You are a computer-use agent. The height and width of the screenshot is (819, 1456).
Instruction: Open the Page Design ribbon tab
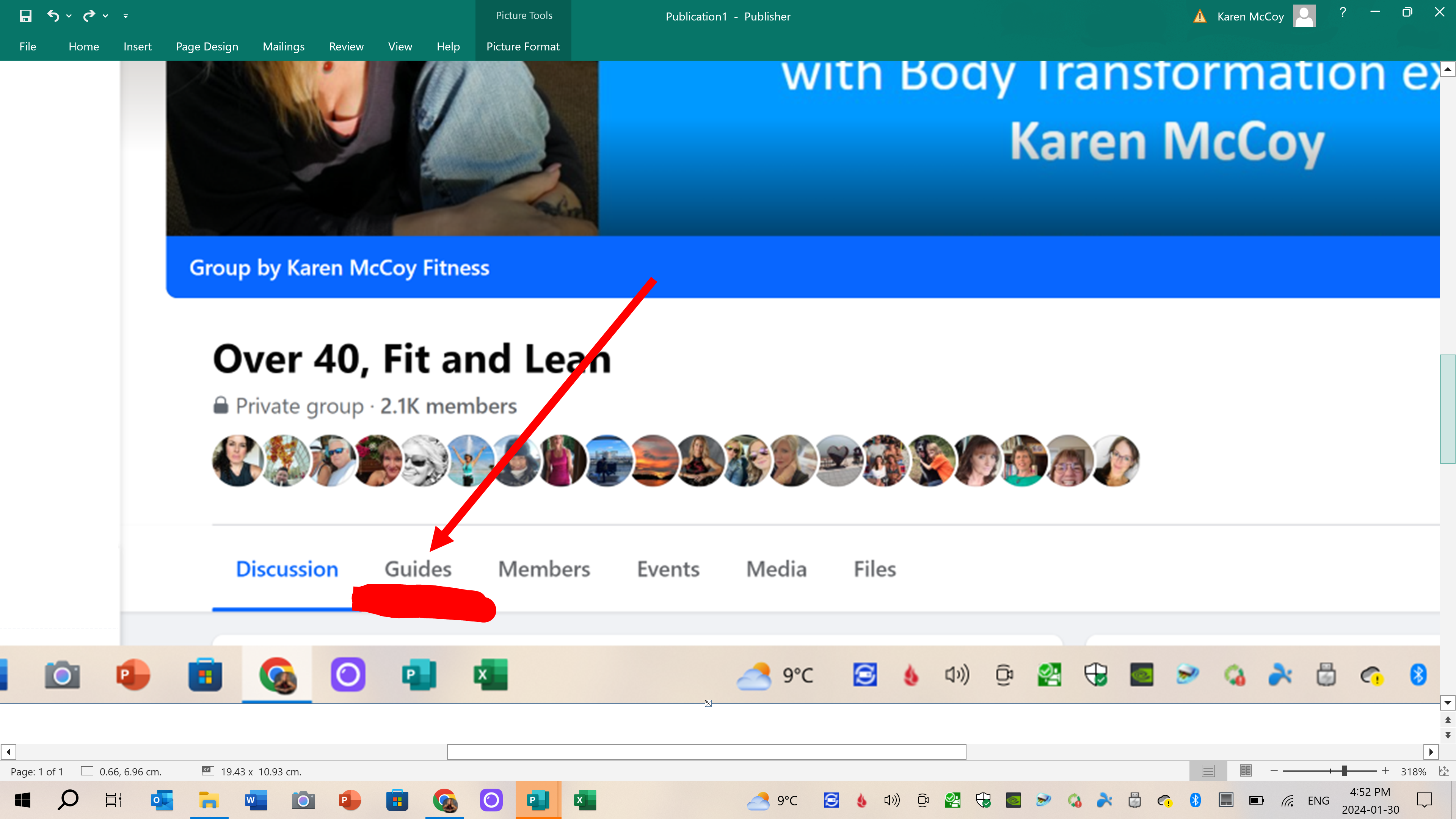(x=207, y=46)
